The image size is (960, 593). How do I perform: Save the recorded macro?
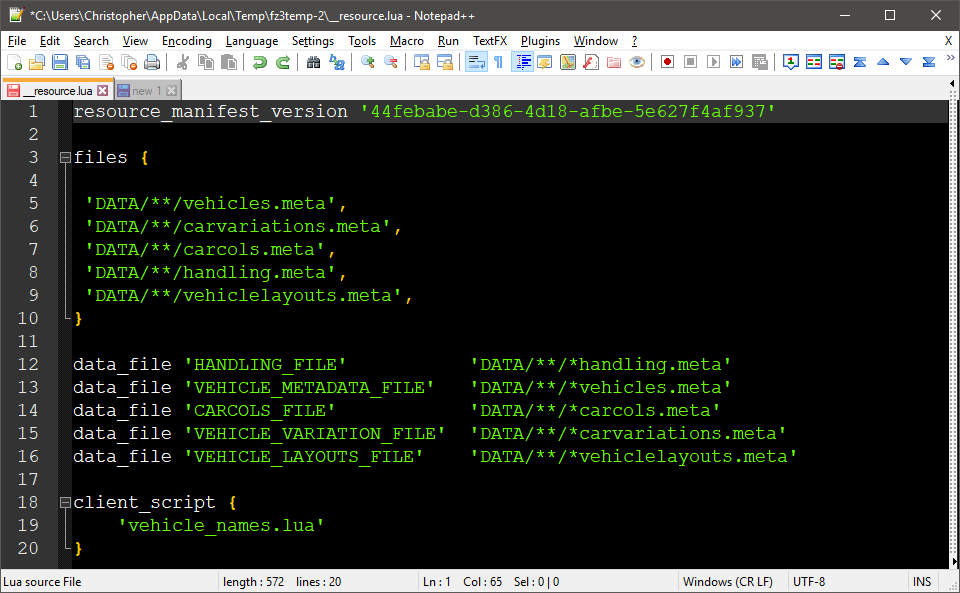pos(760,62)
